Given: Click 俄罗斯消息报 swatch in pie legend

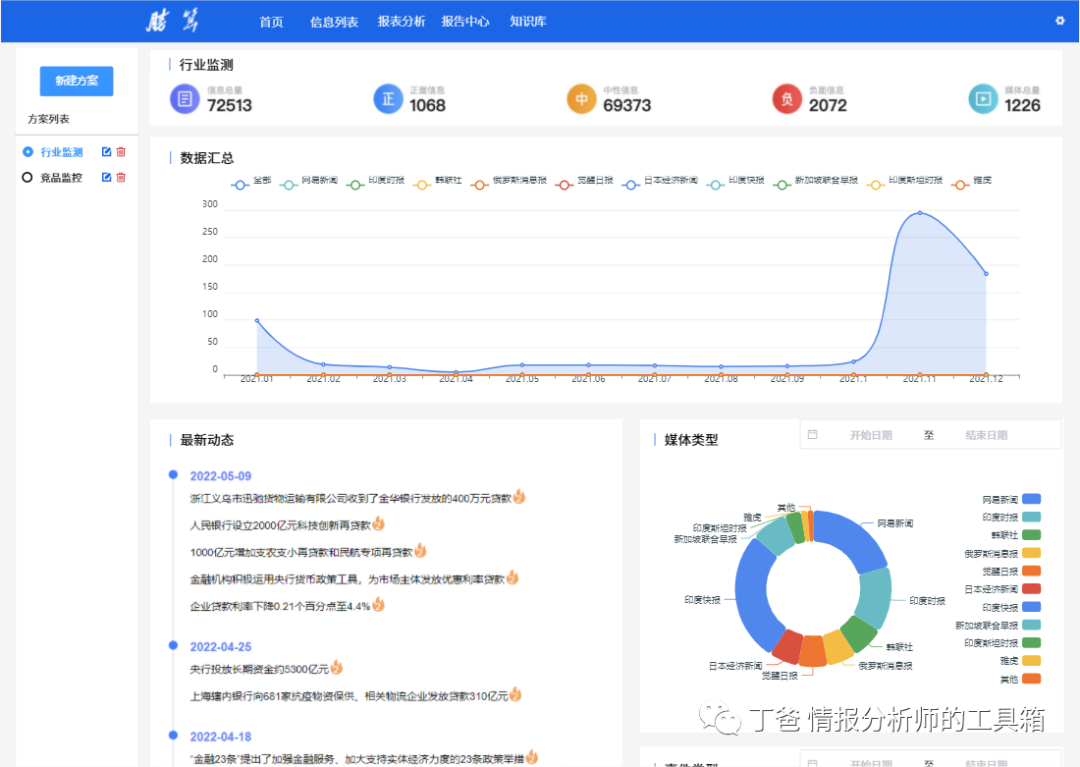Looking at the screenshot, I should [x=1031, y=553].
